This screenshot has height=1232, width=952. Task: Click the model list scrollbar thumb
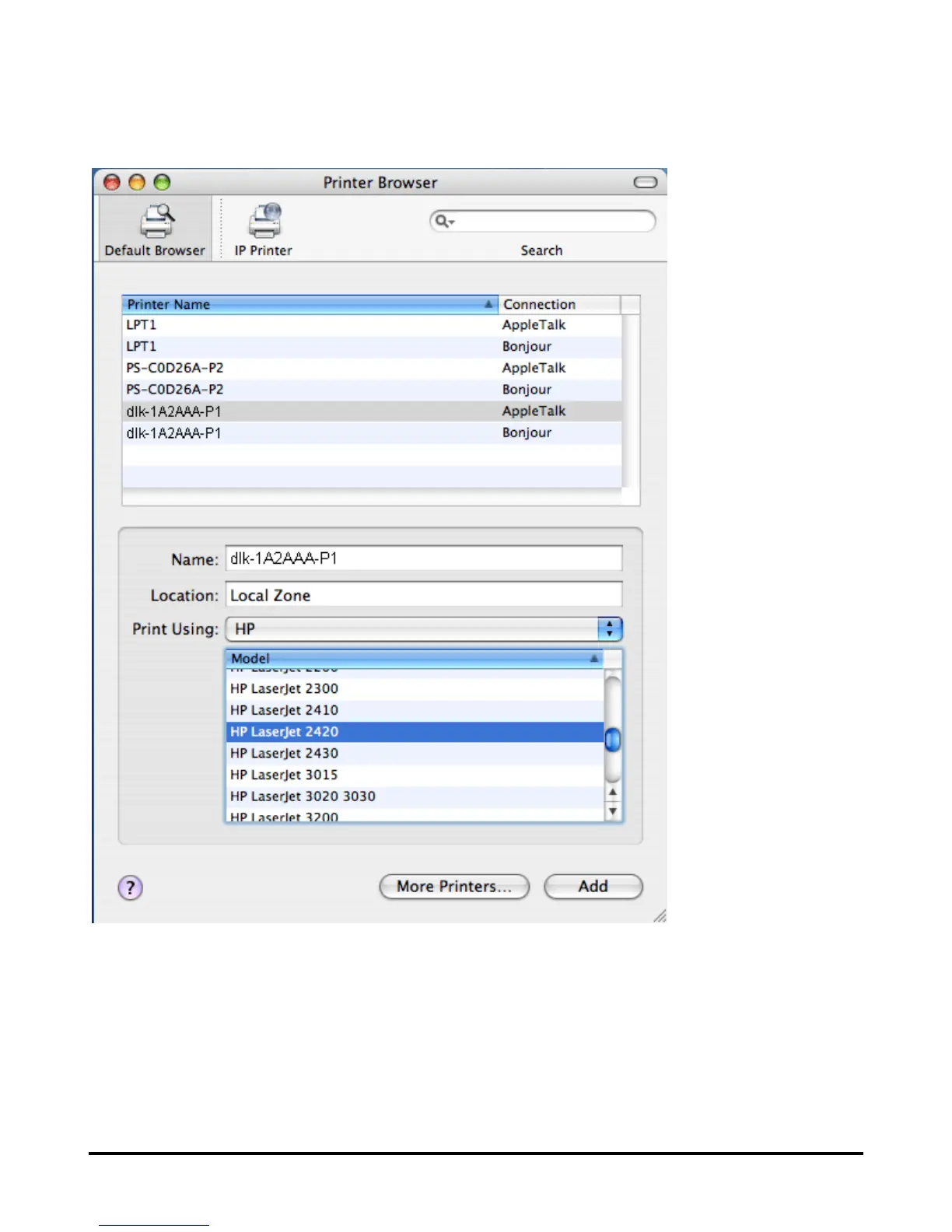tap(613, 739)
